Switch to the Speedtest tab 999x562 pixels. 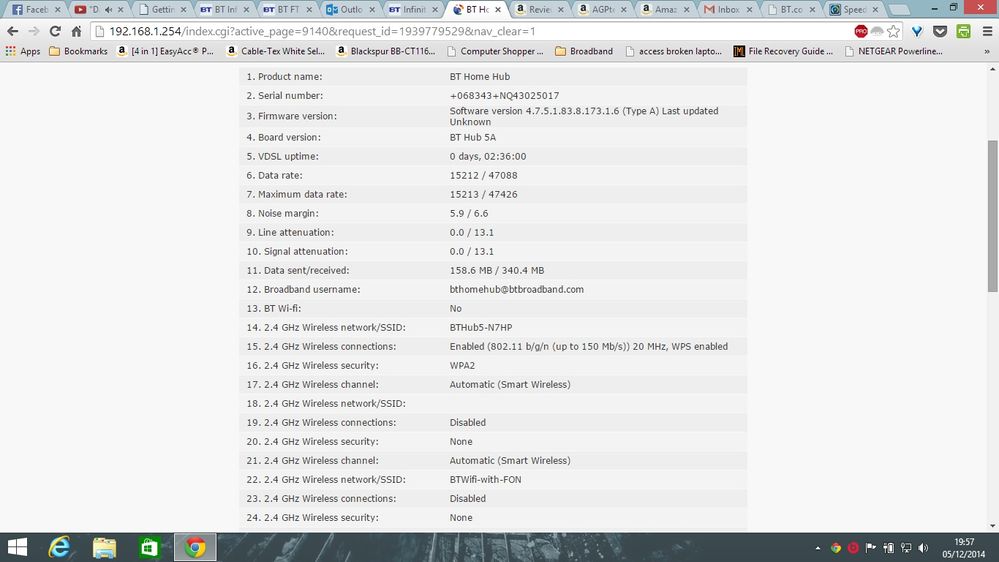point(854,10)
